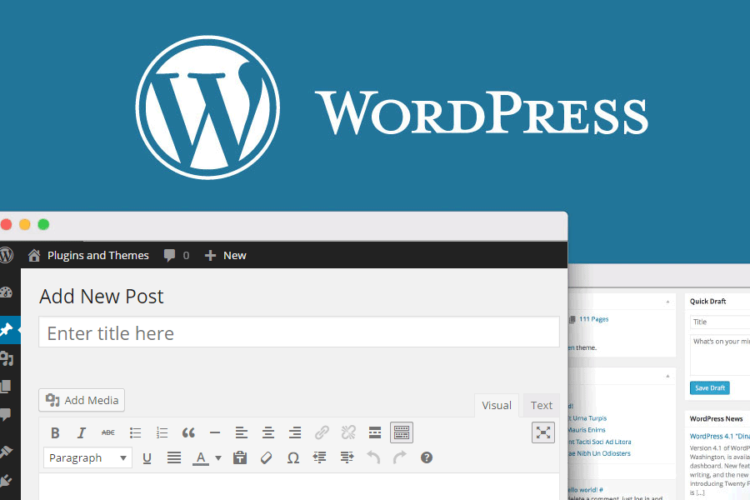
Task: Focus What's on your mind field
Action: [720, 355]
